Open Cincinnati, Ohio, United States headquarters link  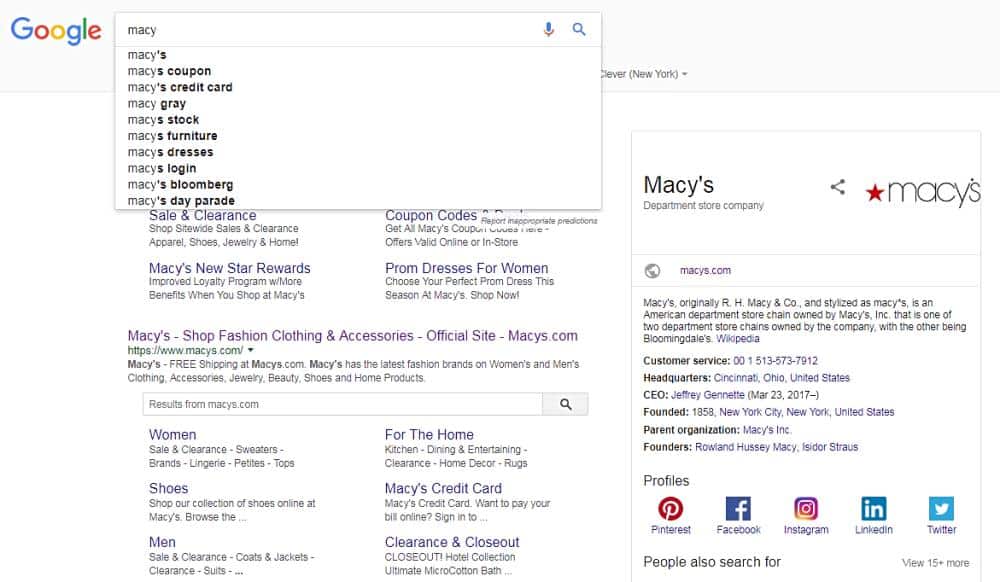(782, 378)
